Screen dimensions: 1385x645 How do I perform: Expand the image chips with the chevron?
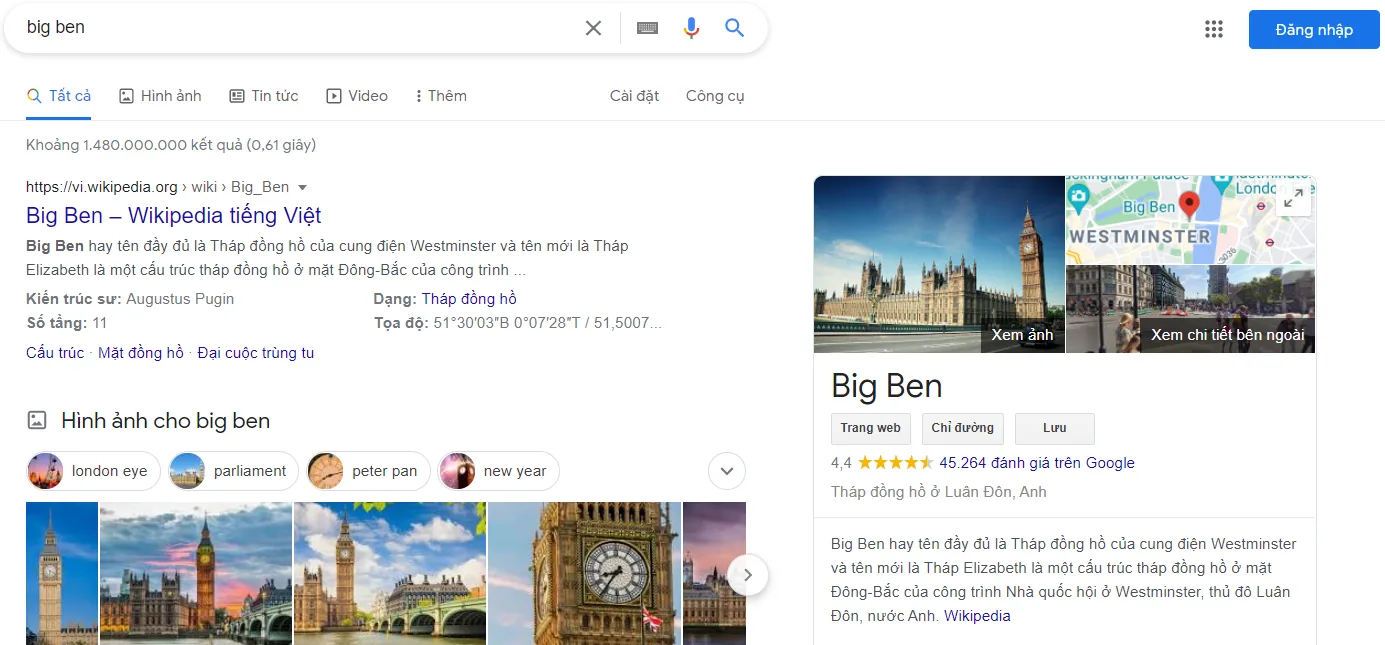[x=727, y=471]
